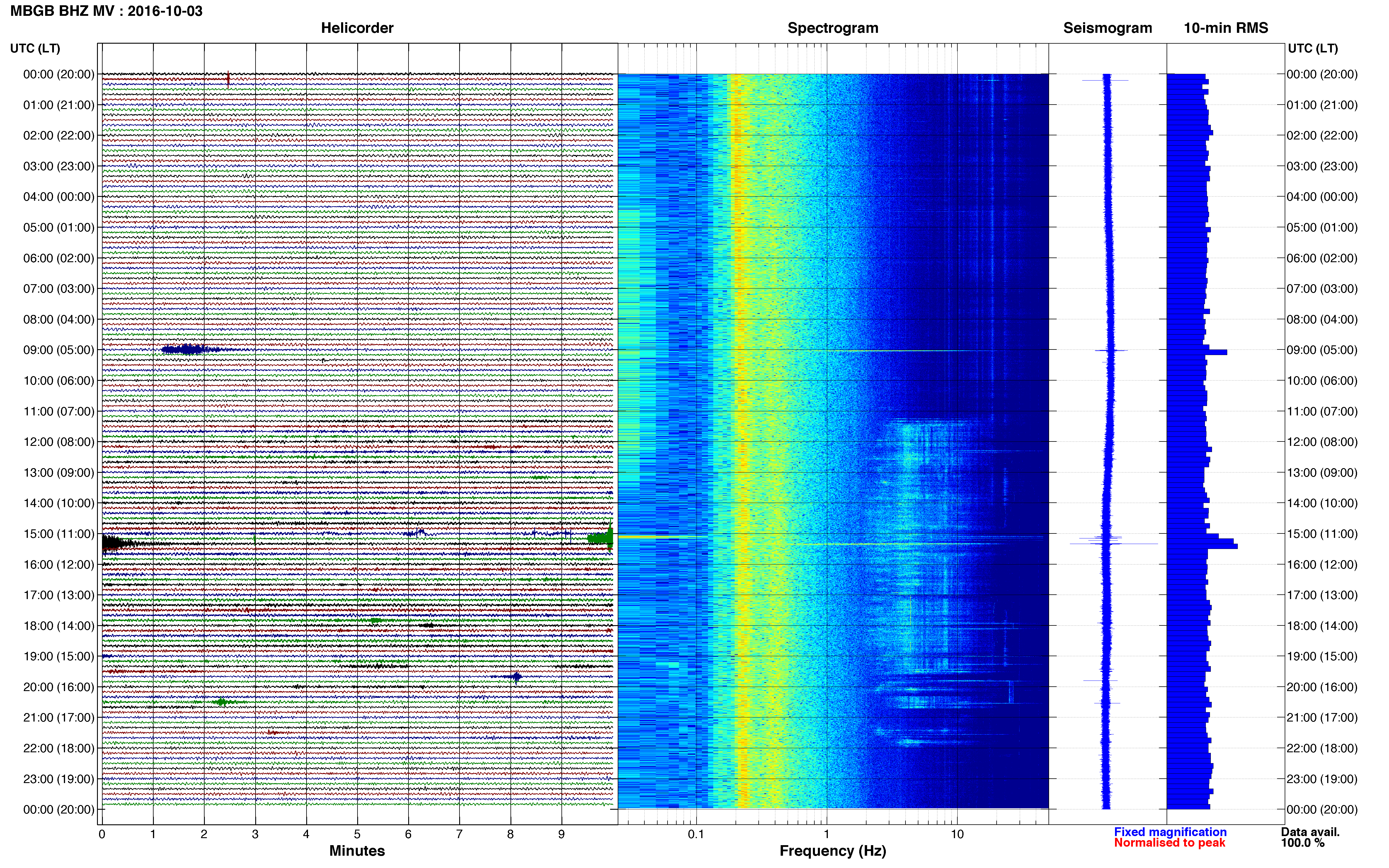The image size is (1389, 868).
Task: Click the '100.0 %' data availability value
Action: click(x=1303, y=843)
